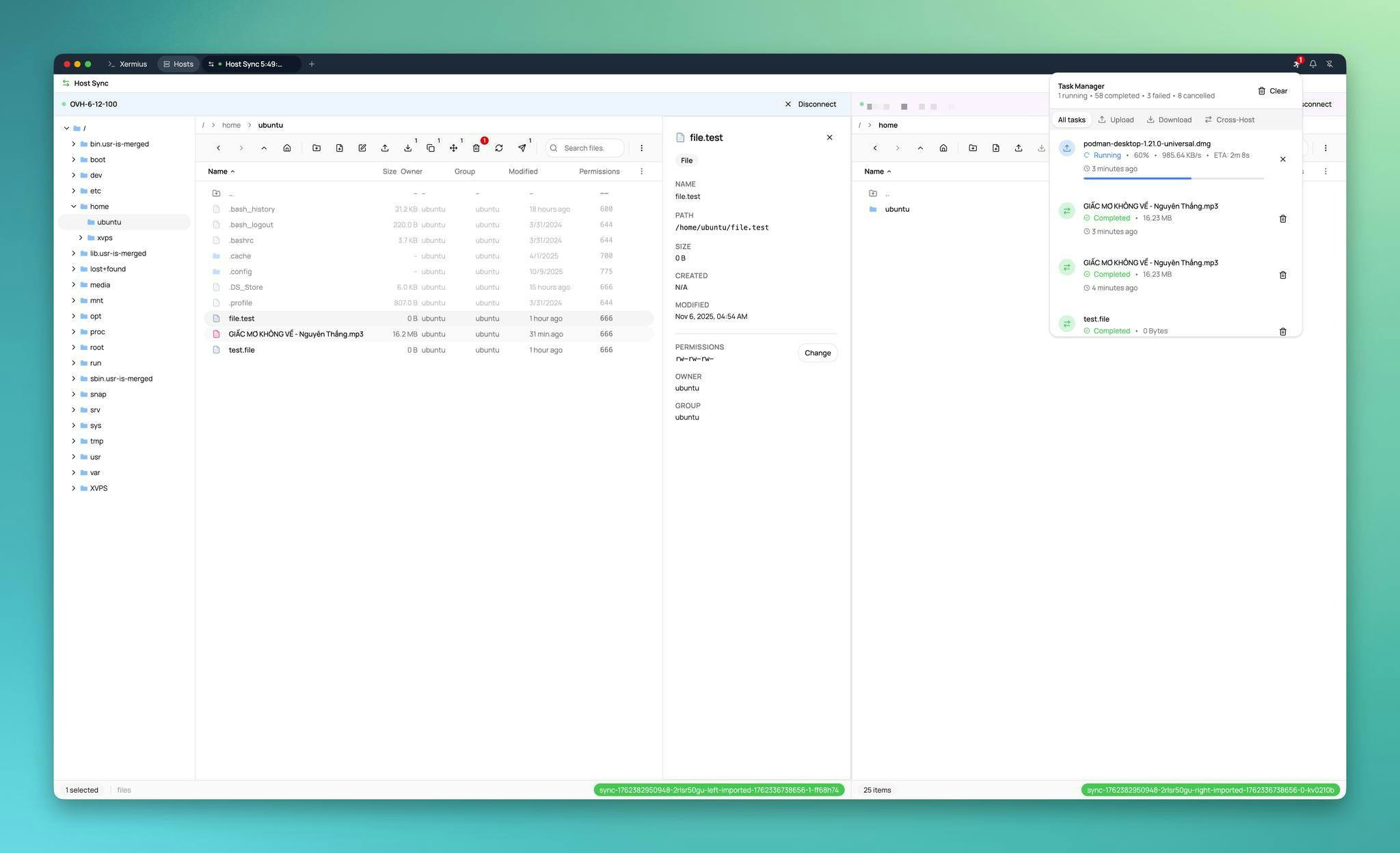Open the download tasks toolbar icon
1400x853 pixels.
click(x=407, y=148)
